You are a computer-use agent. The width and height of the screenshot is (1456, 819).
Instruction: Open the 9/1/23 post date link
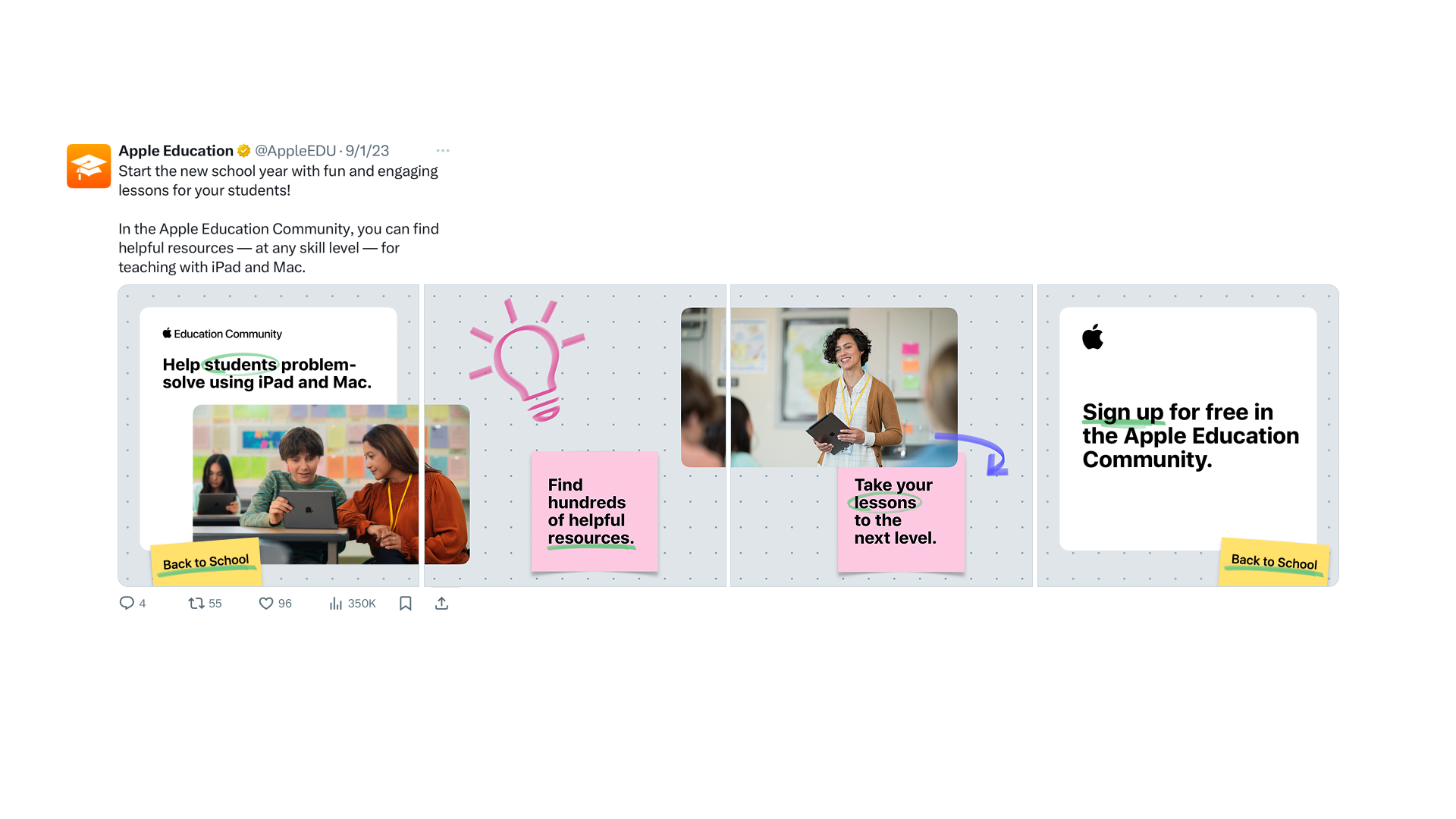point(367,151)
